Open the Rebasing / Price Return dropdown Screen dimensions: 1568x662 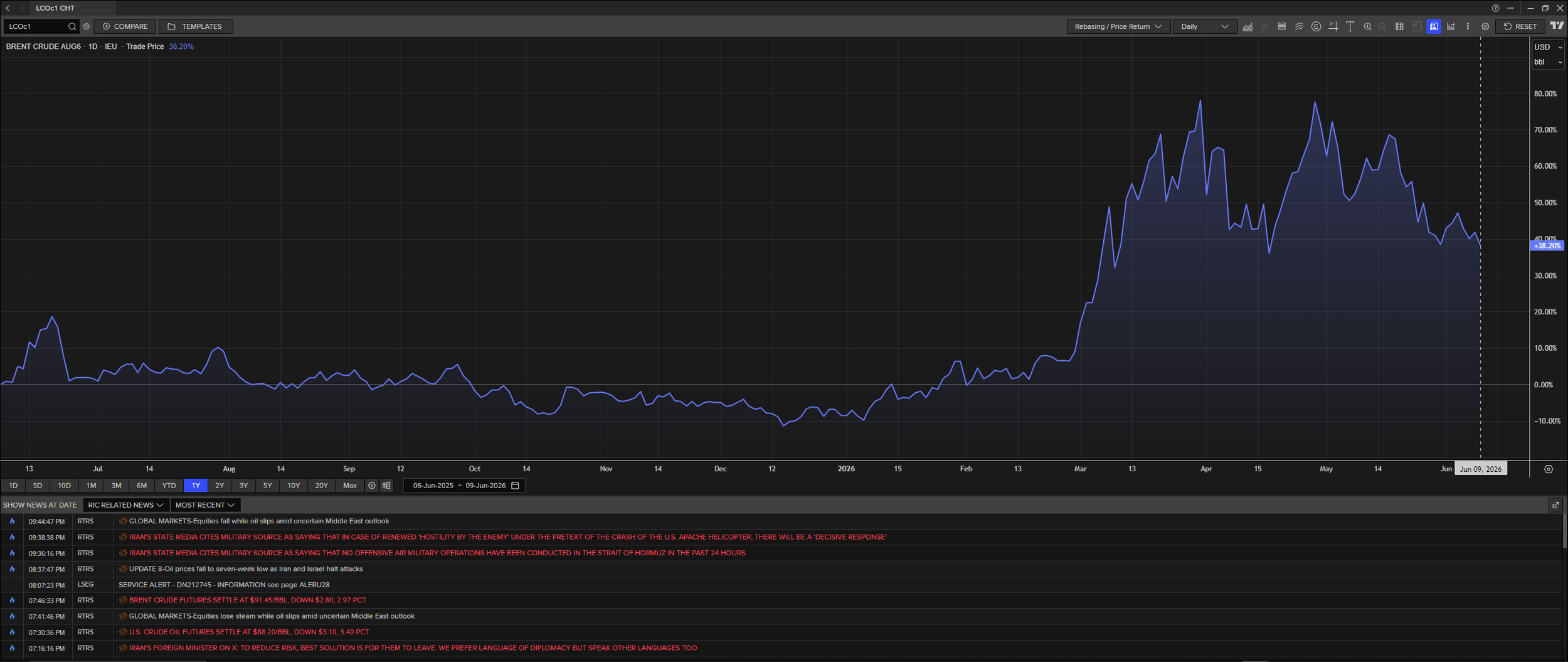[x=1118, y=26]
